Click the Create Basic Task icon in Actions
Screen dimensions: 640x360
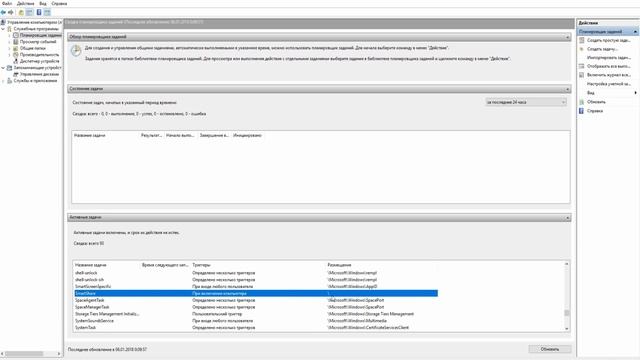point(582,40)
